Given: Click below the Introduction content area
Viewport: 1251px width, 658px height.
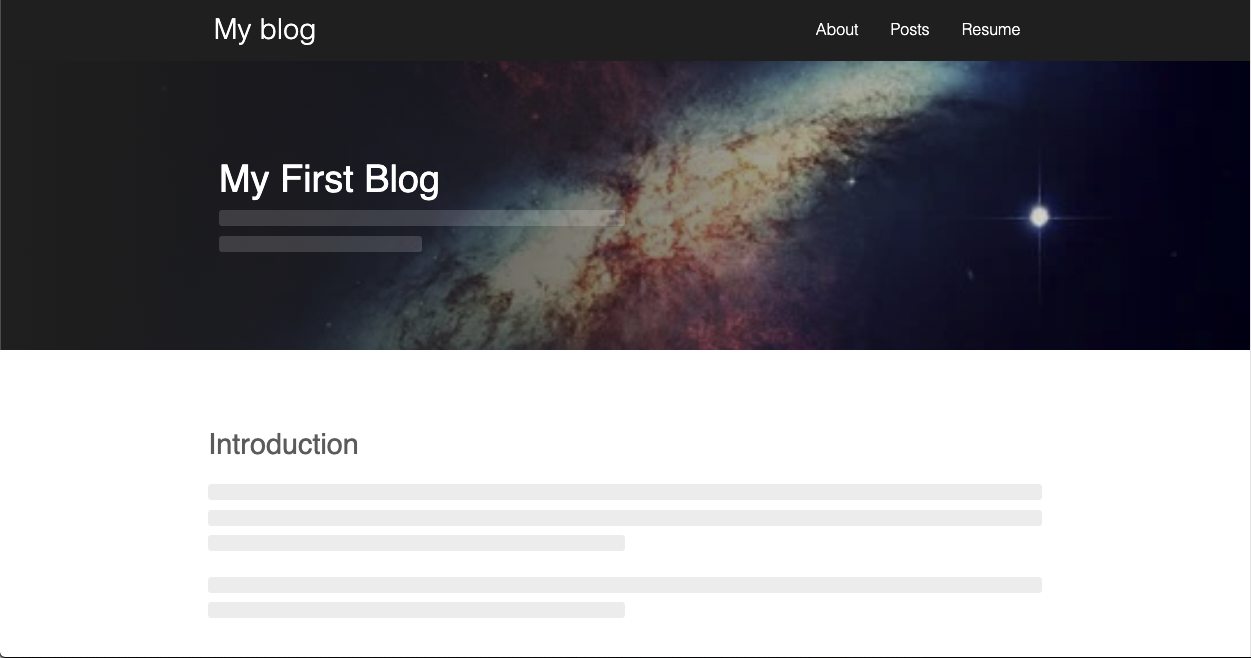Looking at the screenshot, I should point(625,635).
